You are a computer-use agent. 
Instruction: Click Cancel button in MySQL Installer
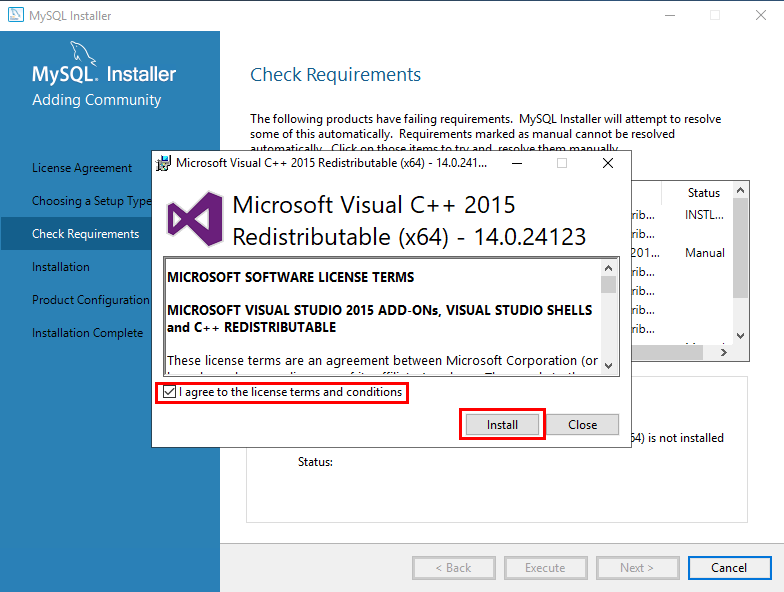pos(730,568)
